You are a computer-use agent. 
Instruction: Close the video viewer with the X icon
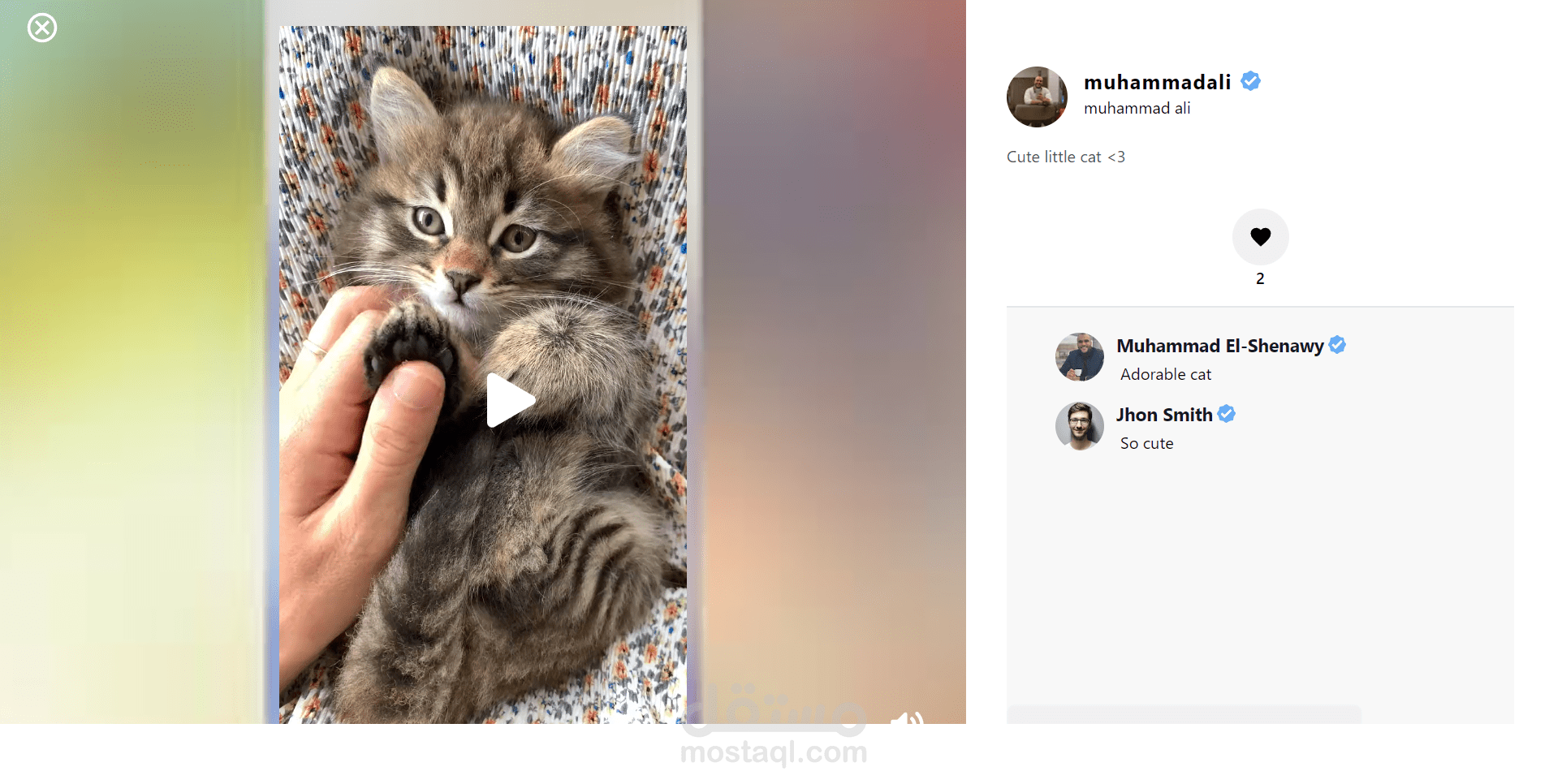(x=42, y=28)
